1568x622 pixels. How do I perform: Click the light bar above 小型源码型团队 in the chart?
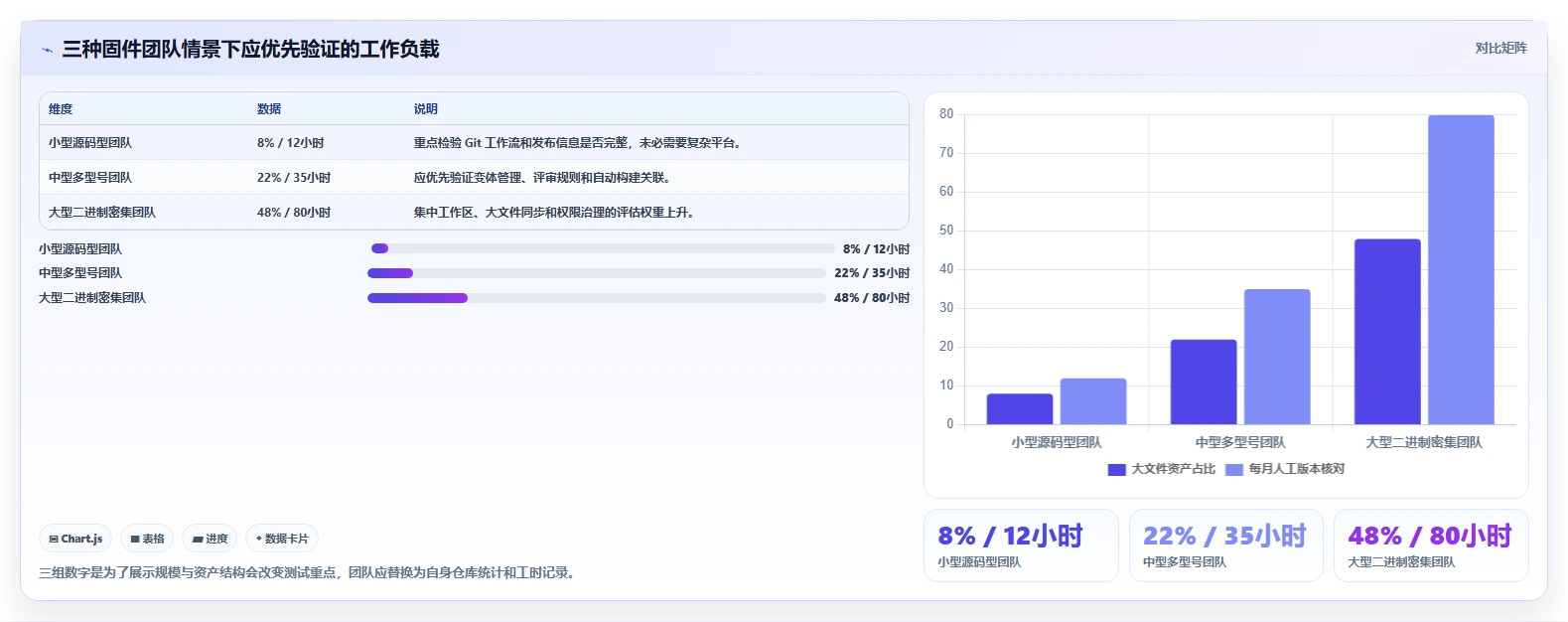click(x=1093, y=401)
